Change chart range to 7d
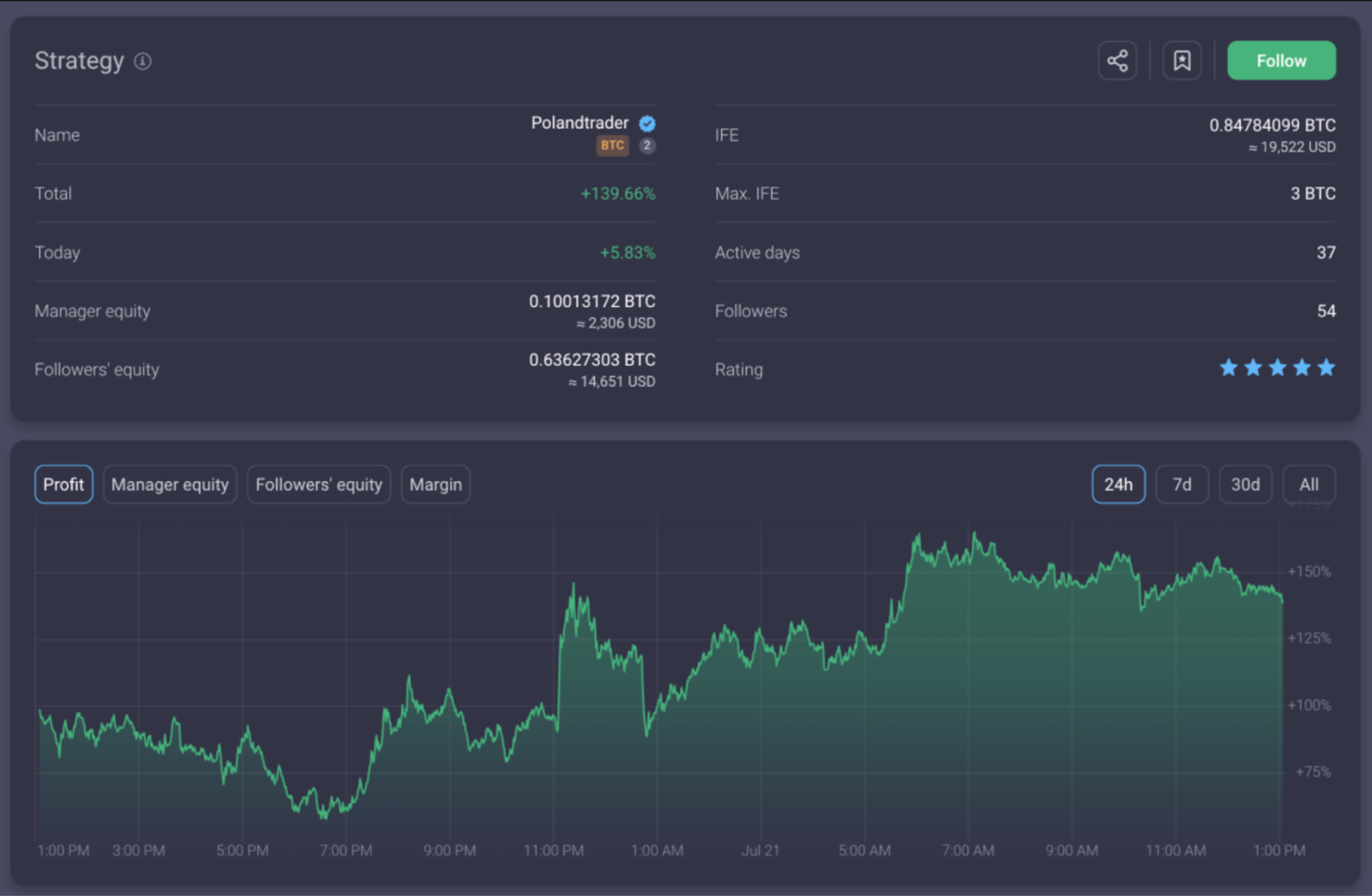 [1182, 484]
